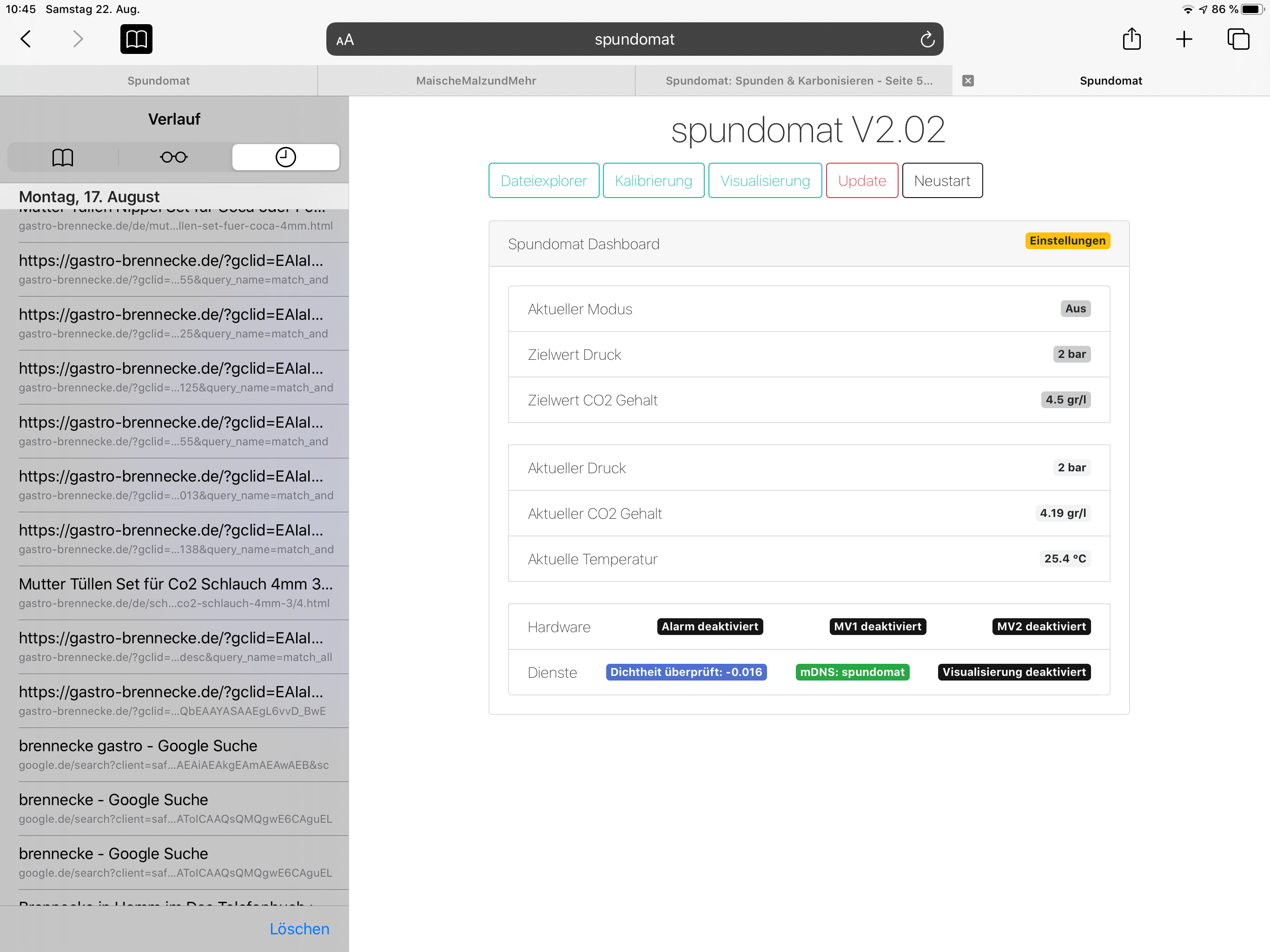Tap Löschen to clear history

tap(299, 928)
